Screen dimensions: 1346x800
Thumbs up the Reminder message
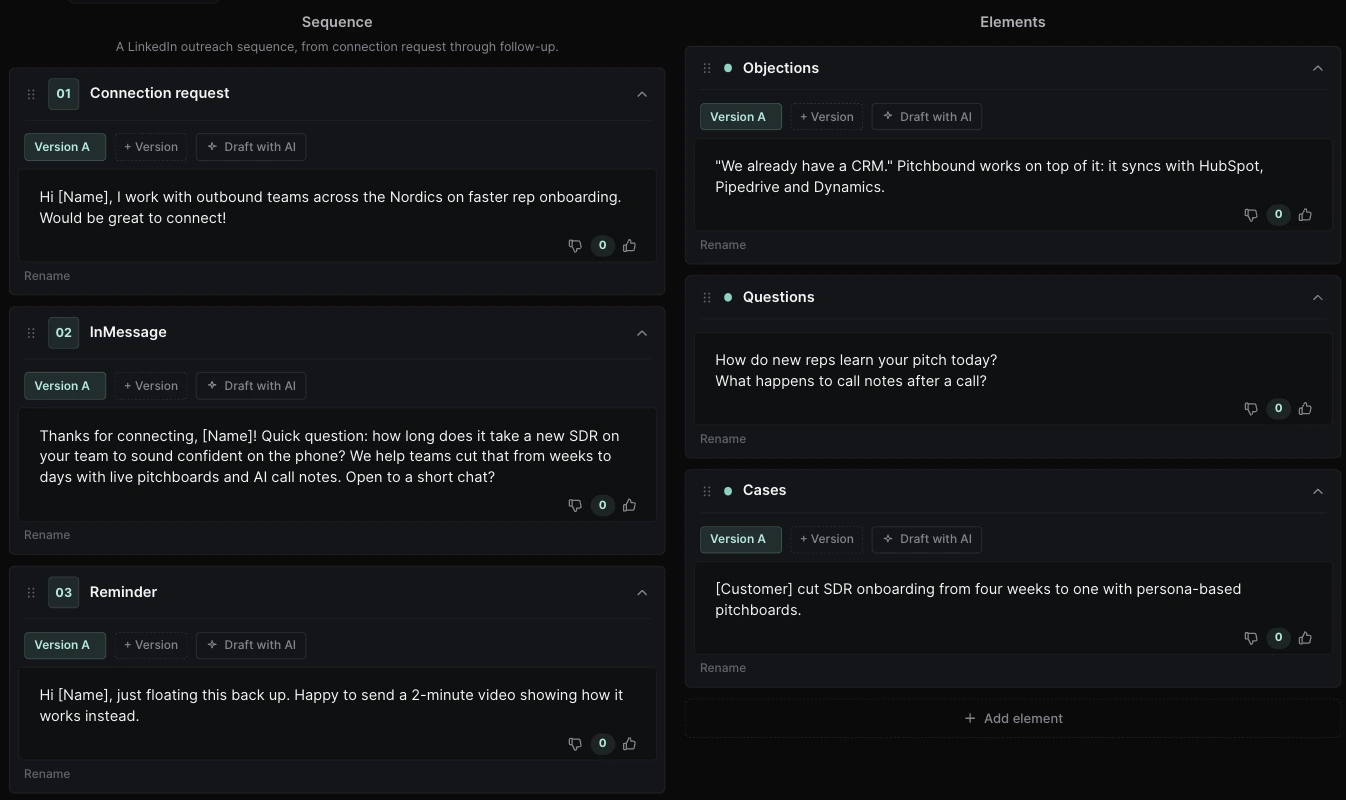[x=629, y=743]
